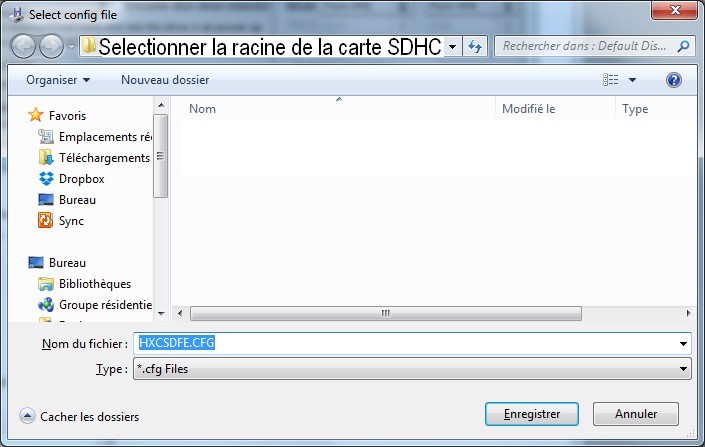Viewport: 705px width, 447px height.
Task: Open Bibliothèques in navigation tree
Action: (x=95, y=284)
